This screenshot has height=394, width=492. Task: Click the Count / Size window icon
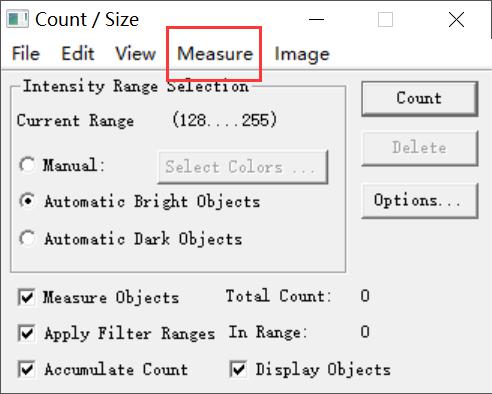coord(17,19)
